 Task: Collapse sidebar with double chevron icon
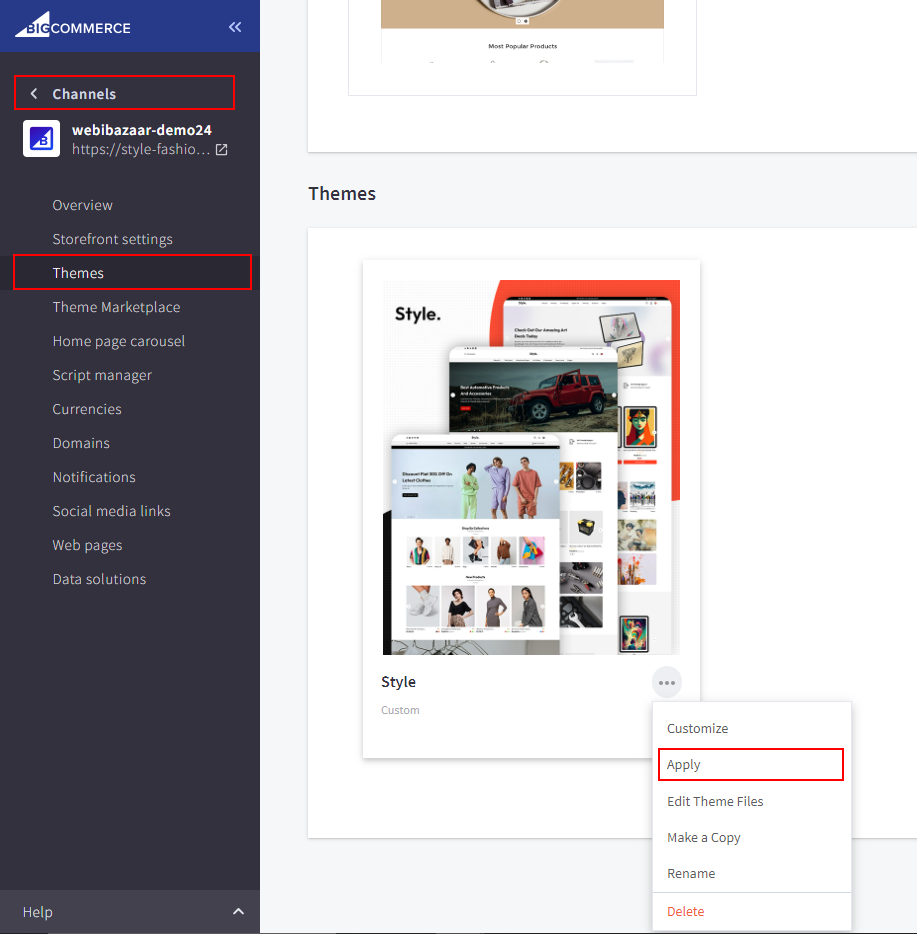(x=235, y=27)
